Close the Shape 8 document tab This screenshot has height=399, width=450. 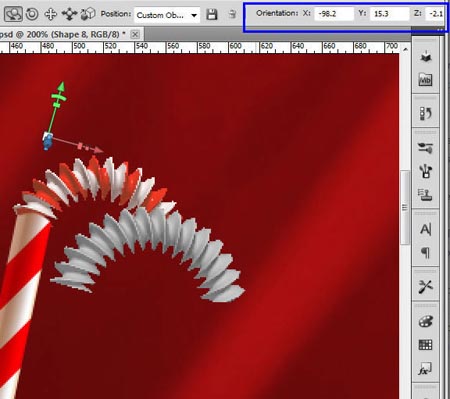click(135, 34)
